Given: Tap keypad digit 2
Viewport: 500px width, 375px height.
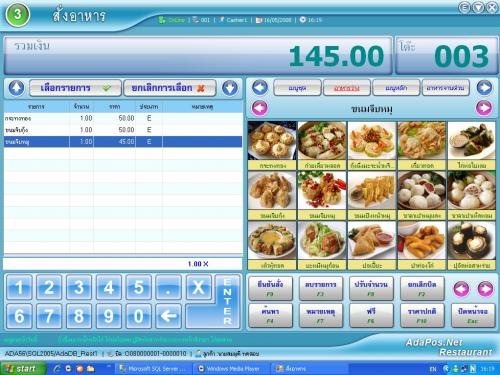Looking at the screenshot, I should 49,287.
